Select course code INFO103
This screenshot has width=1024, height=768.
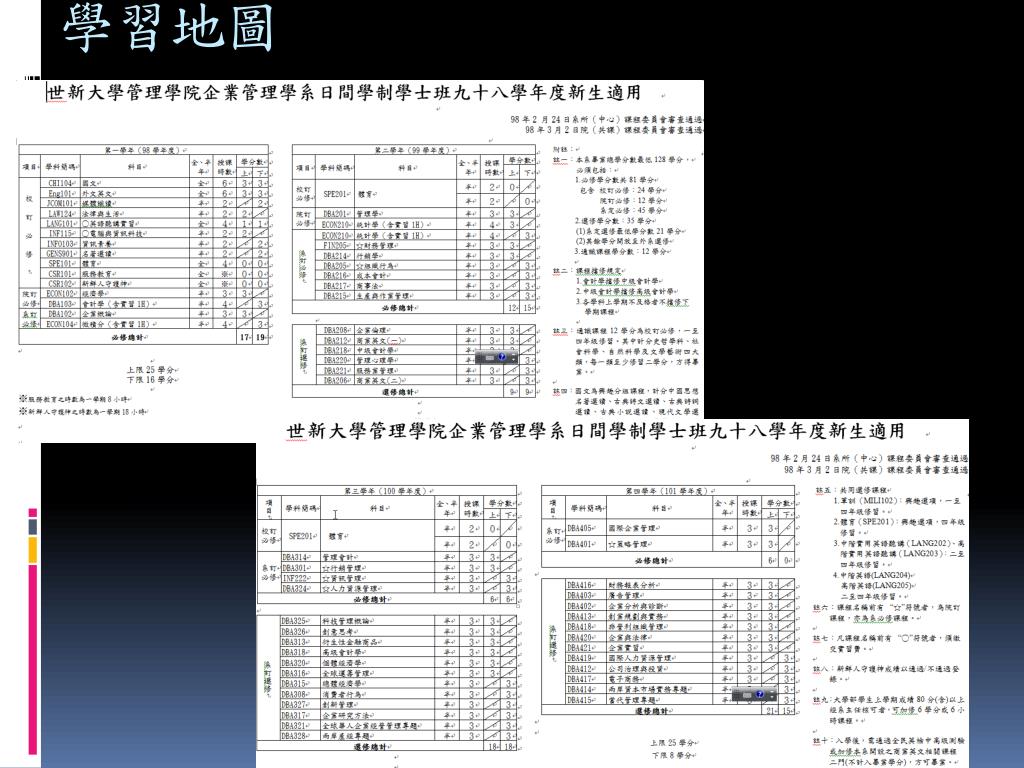60,244
